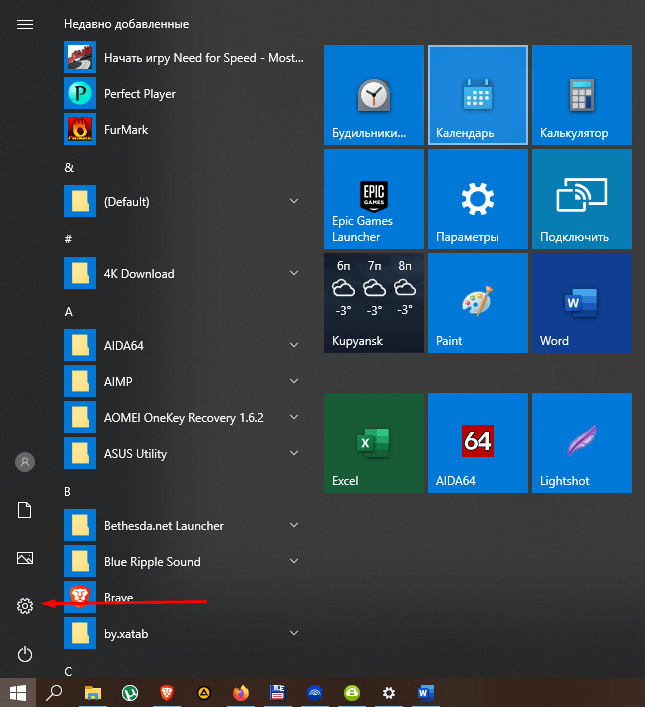Open Documents from the Start sidebar
Viewport: 645px width, 707px height.
[x=25, y=510]
